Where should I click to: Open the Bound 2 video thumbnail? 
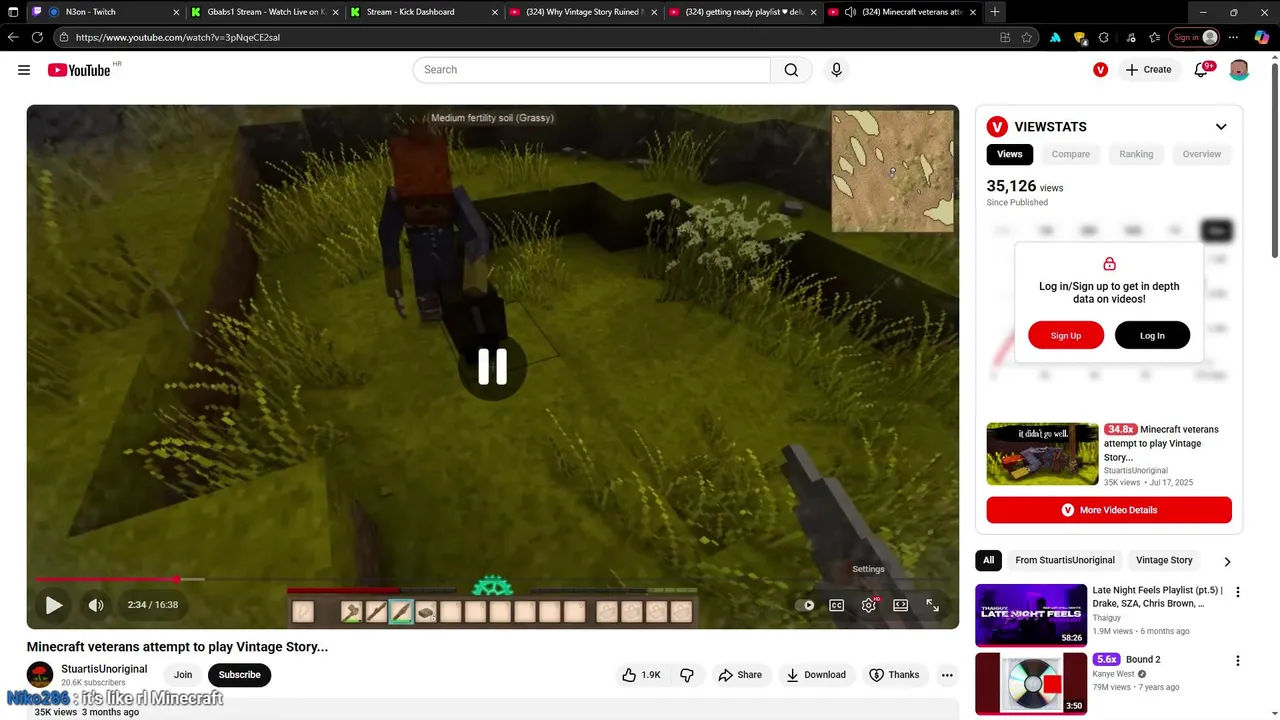[1031, 684]
